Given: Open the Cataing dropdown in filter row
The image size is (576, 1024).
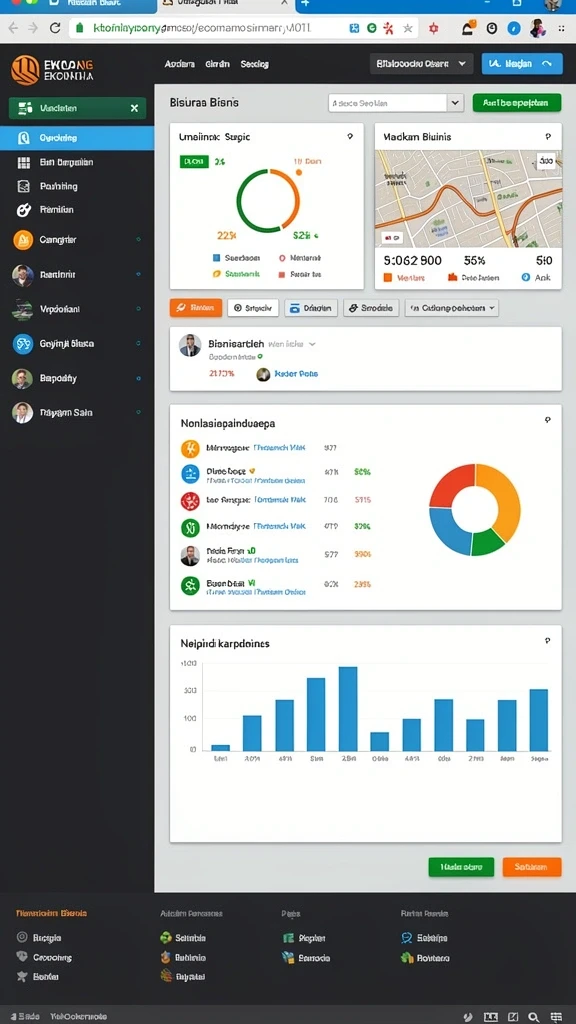Looking at the screenshot, I should tap(452, 308).
